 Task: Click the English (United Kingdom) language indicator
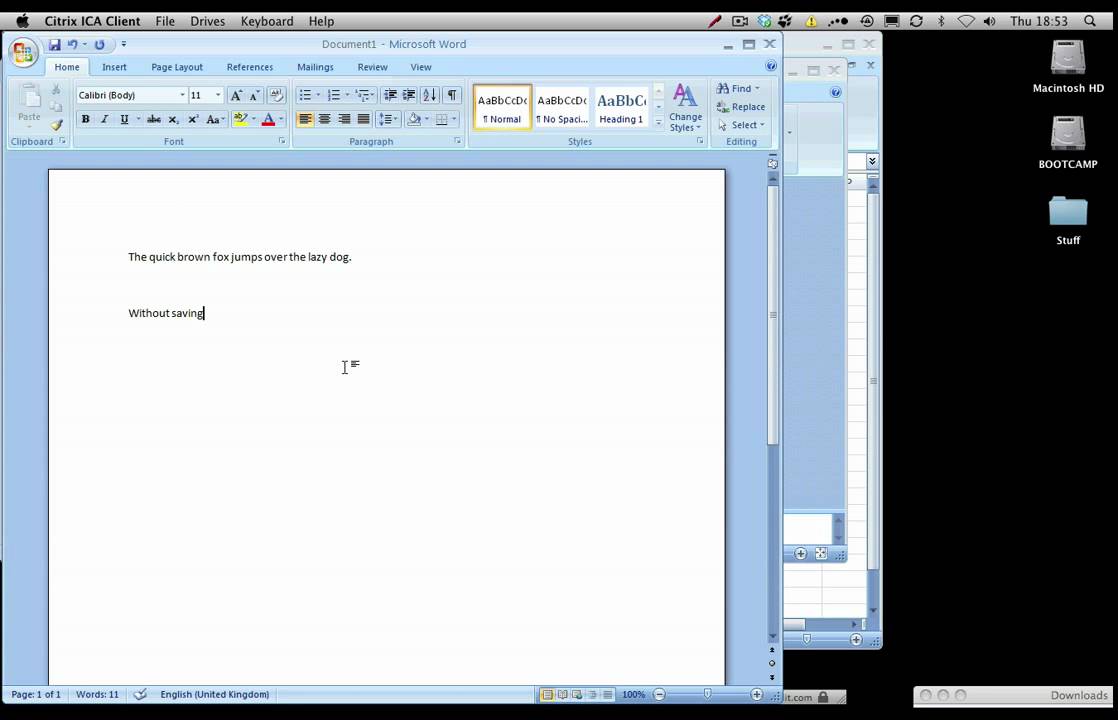pos(215,694)
